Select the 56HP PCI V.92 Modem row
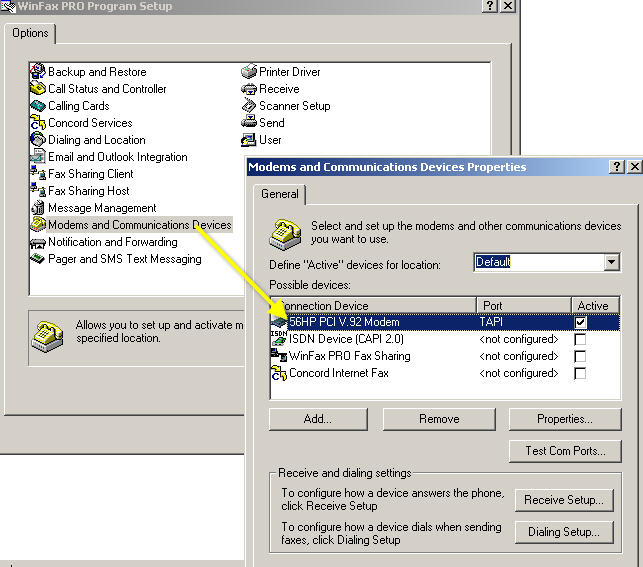643x567 pixels. click(445, 322)
